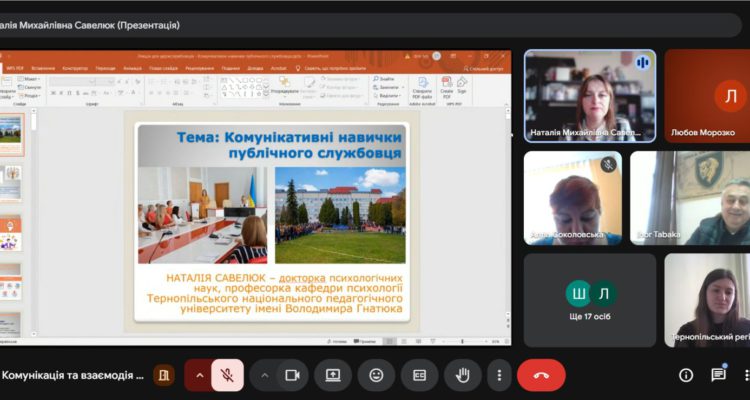Open the chat messages panel
Viewport: 750px width, 400px height.
(x=718, y=375)
